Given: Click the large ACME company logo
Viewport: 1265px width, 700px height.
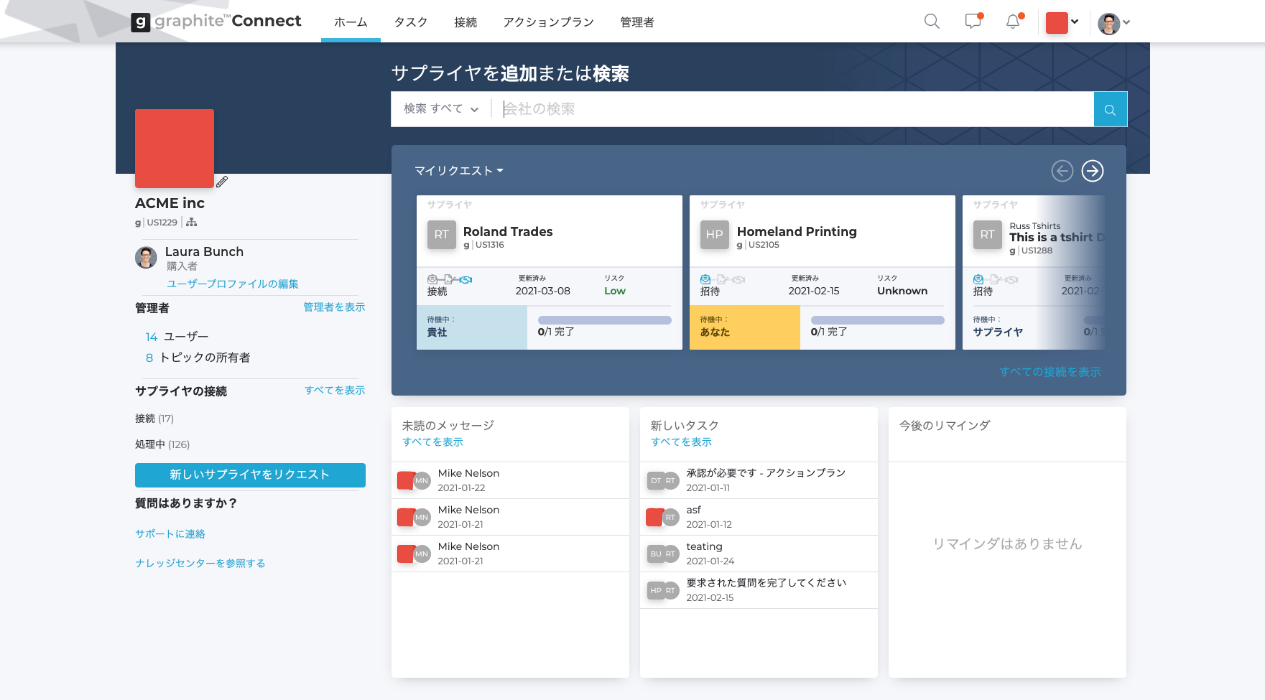Looking at the screenshot, I should 174,148.
